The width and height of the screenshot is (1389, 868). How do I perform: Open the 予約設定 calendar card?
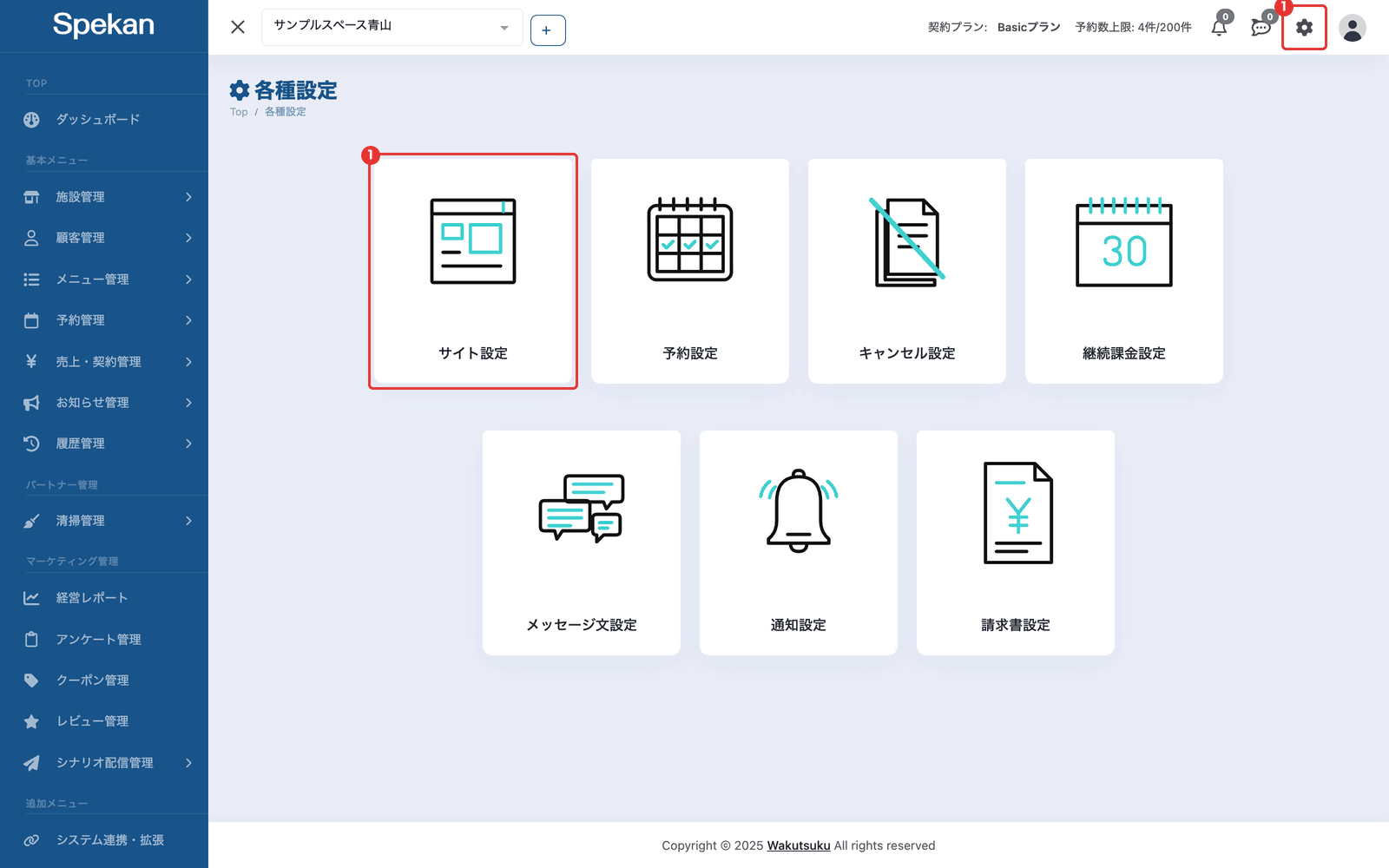click(690, 271)
